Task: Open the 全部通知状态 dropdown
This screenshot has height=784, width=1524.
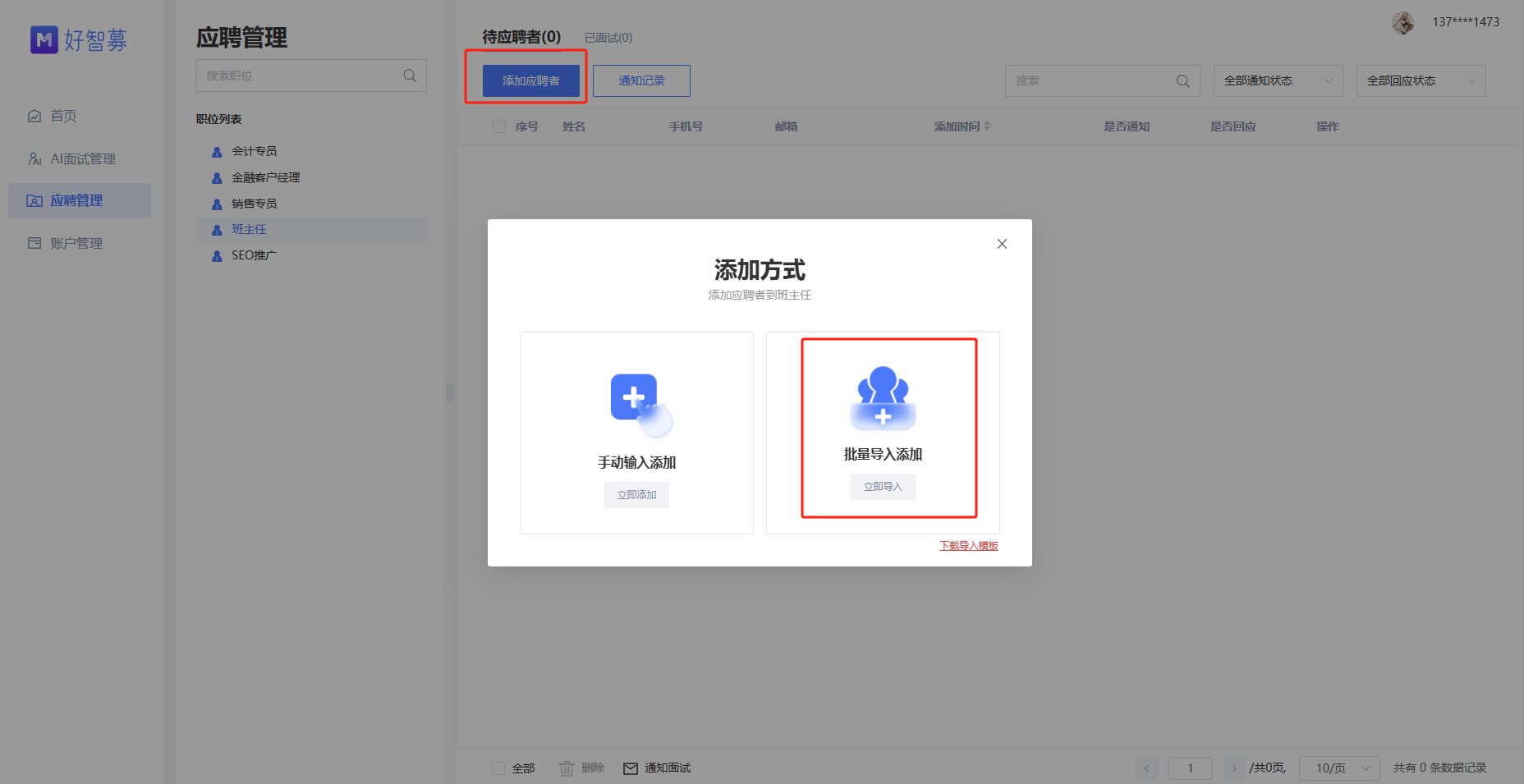Action: tap(1278, 80)
